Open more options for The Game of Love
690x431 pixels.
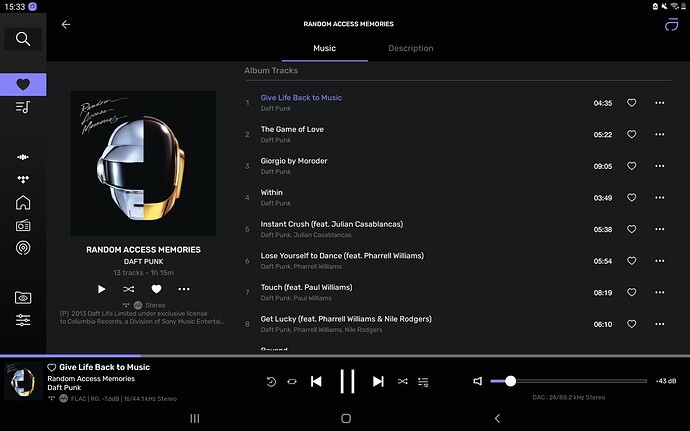[x=659, y=134]
